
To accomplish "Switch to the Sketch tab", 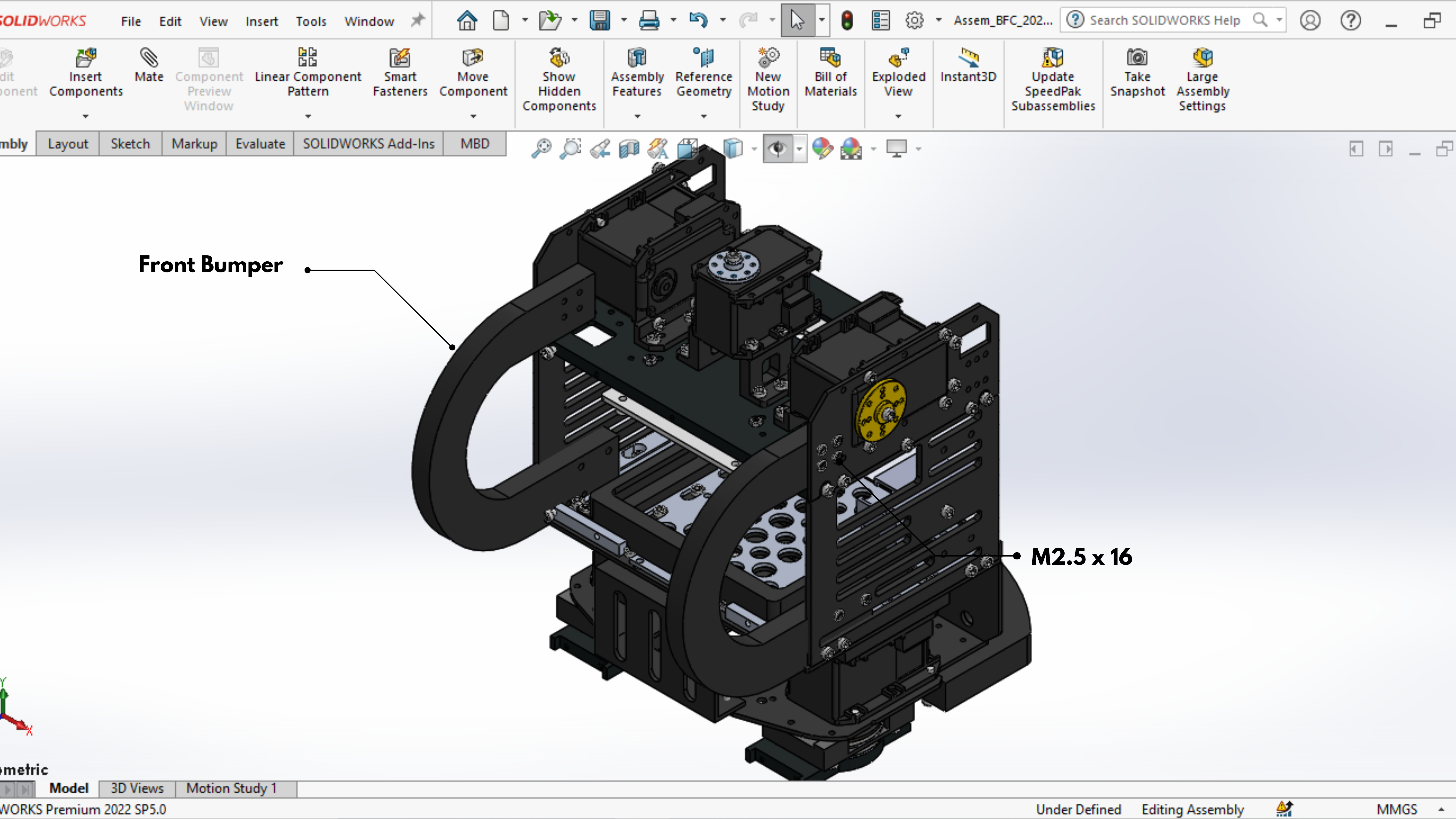I will [x=131, y=144].
